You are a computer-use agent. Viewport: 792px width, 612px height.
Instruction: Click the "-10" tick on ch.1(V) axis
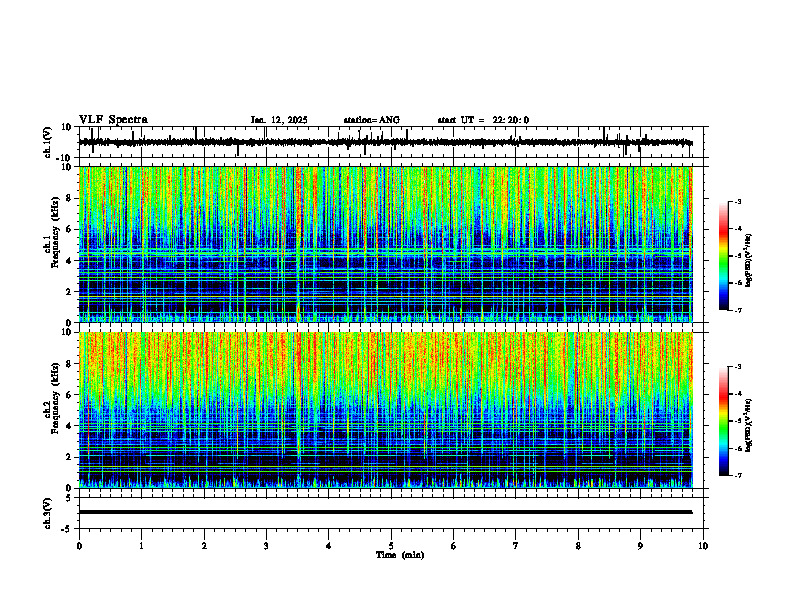click(x=65, y=158)
